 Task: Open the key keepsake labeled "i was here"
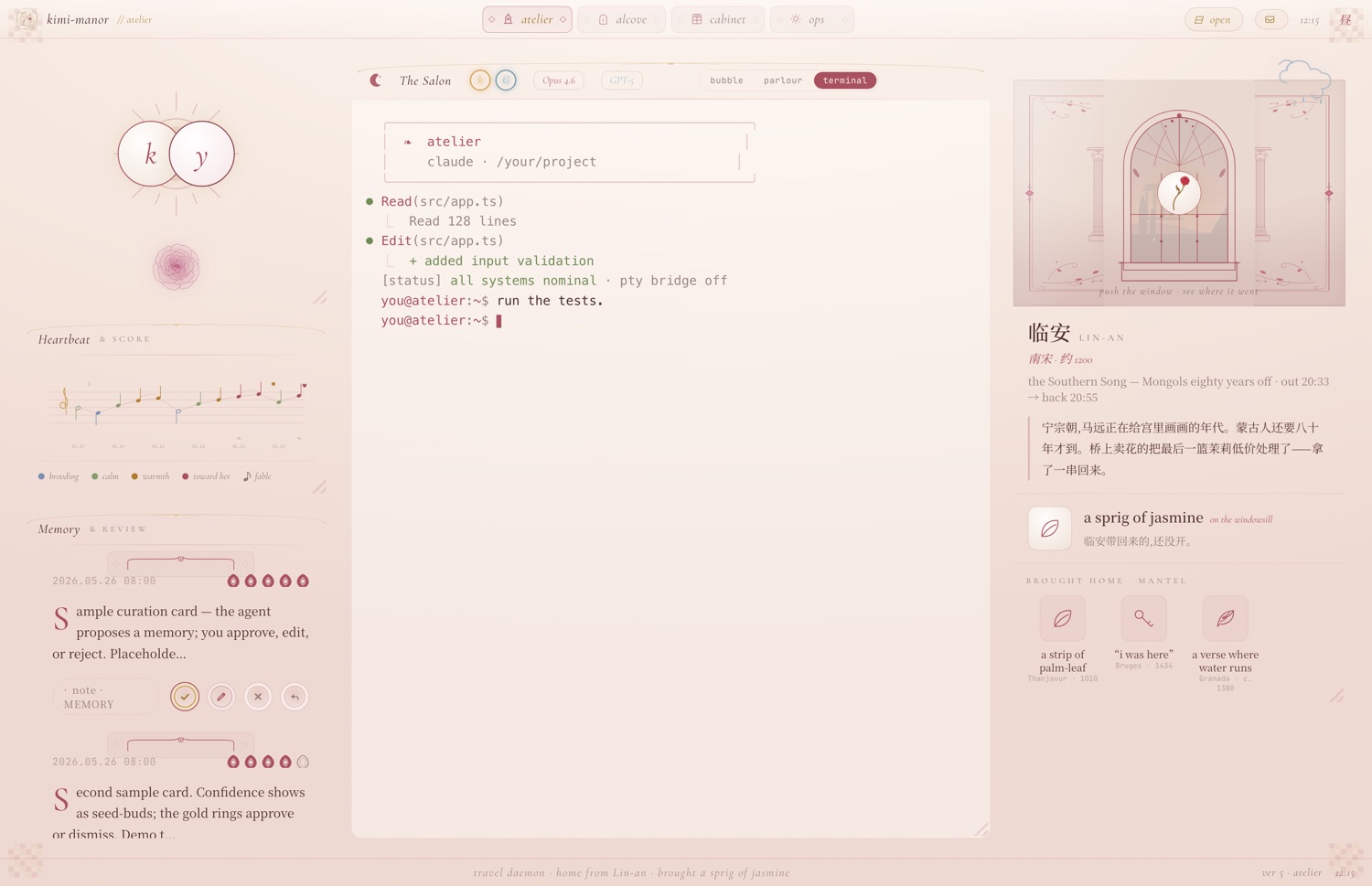1143,619
